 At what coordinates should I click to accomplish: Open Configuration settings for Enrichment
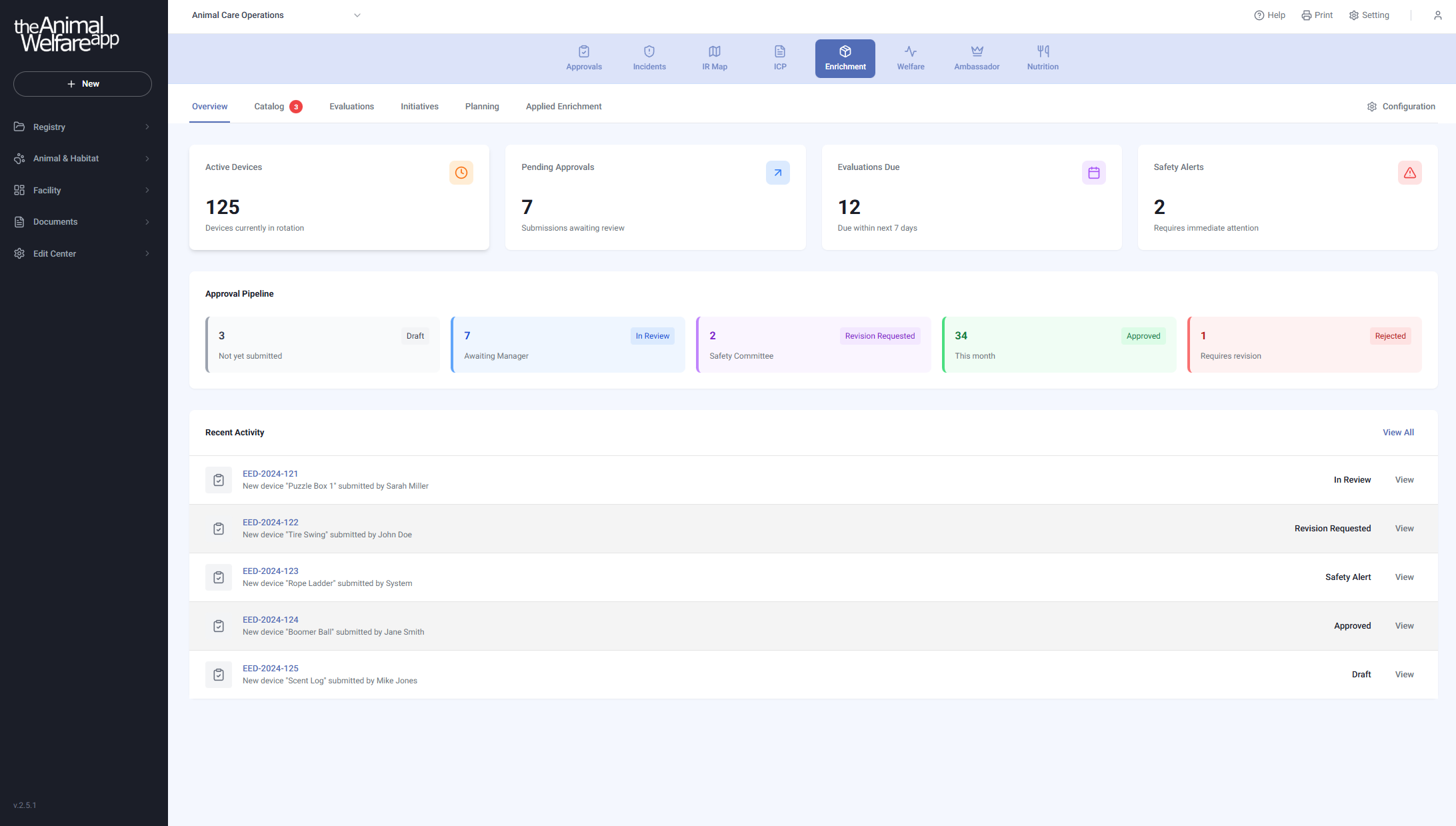1401,106
